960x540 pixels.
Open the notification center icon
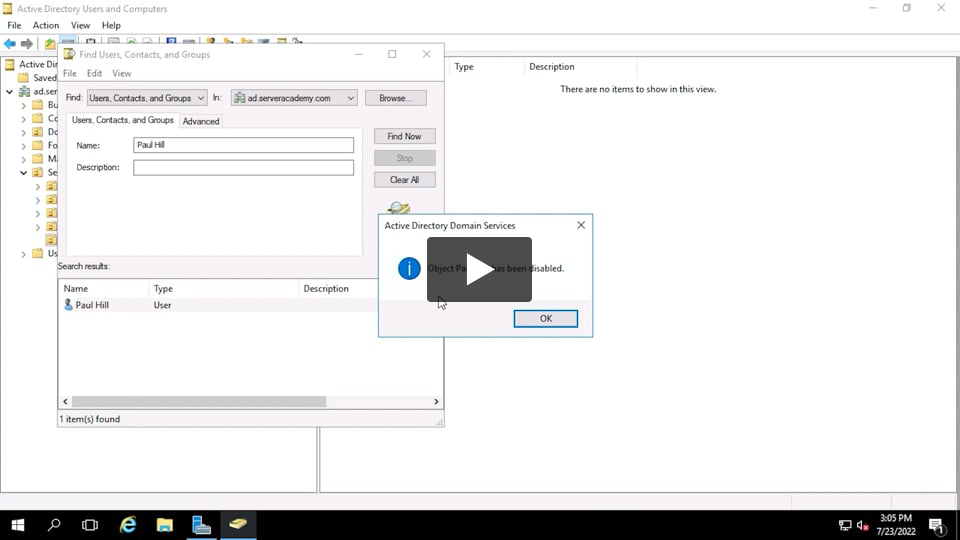936,525
